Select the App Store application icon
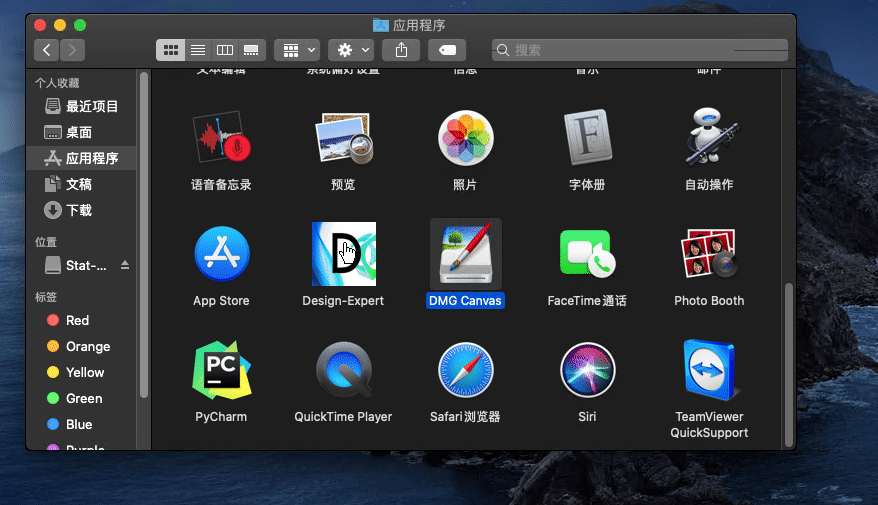 [222, 254]
